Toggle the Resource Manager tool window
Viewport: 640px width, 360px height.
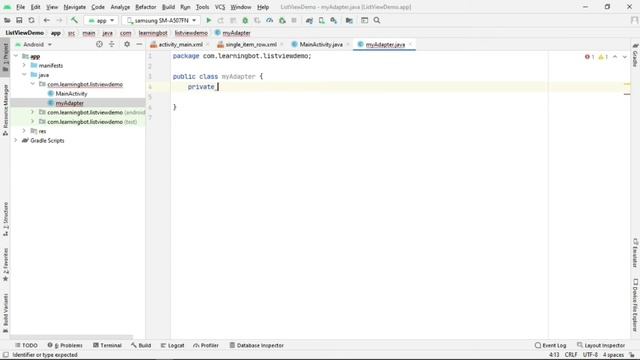pyautogui.click(x=5, y=109)
